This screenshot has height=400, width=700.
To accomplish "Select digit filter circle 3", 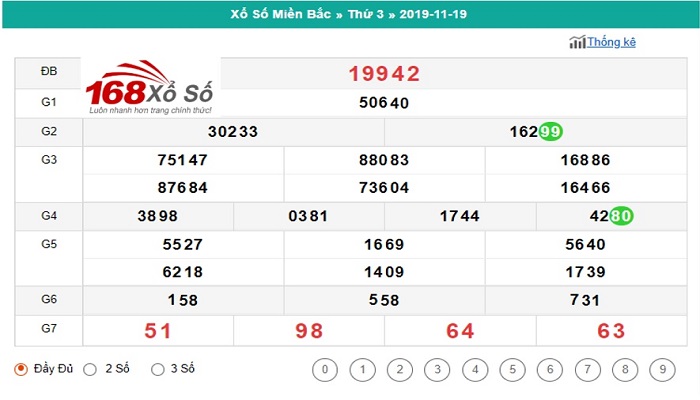I will [x=435, y=370].
